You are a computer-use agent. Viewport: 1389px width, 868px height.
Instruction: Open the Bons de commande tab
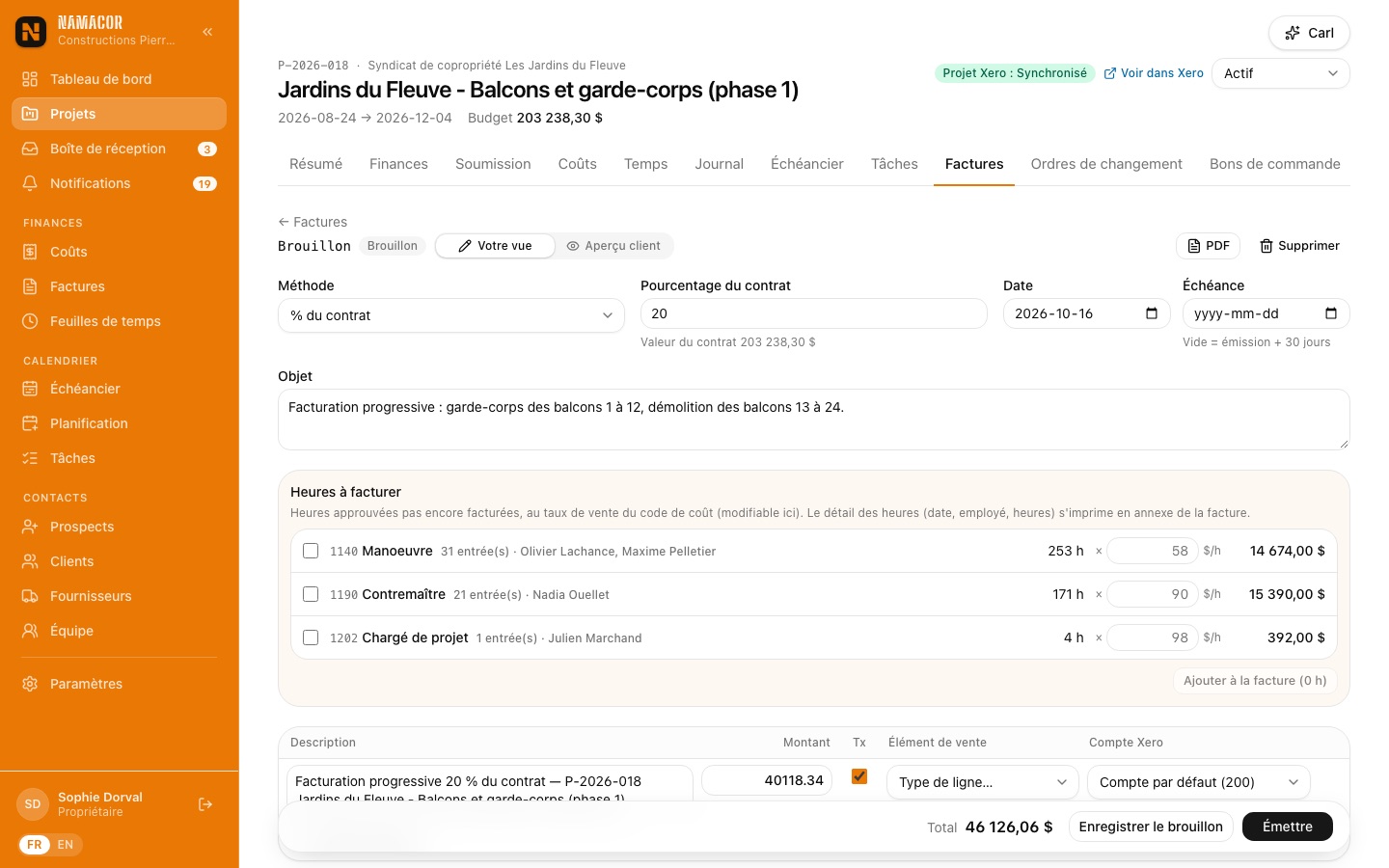coord(1275,164)
